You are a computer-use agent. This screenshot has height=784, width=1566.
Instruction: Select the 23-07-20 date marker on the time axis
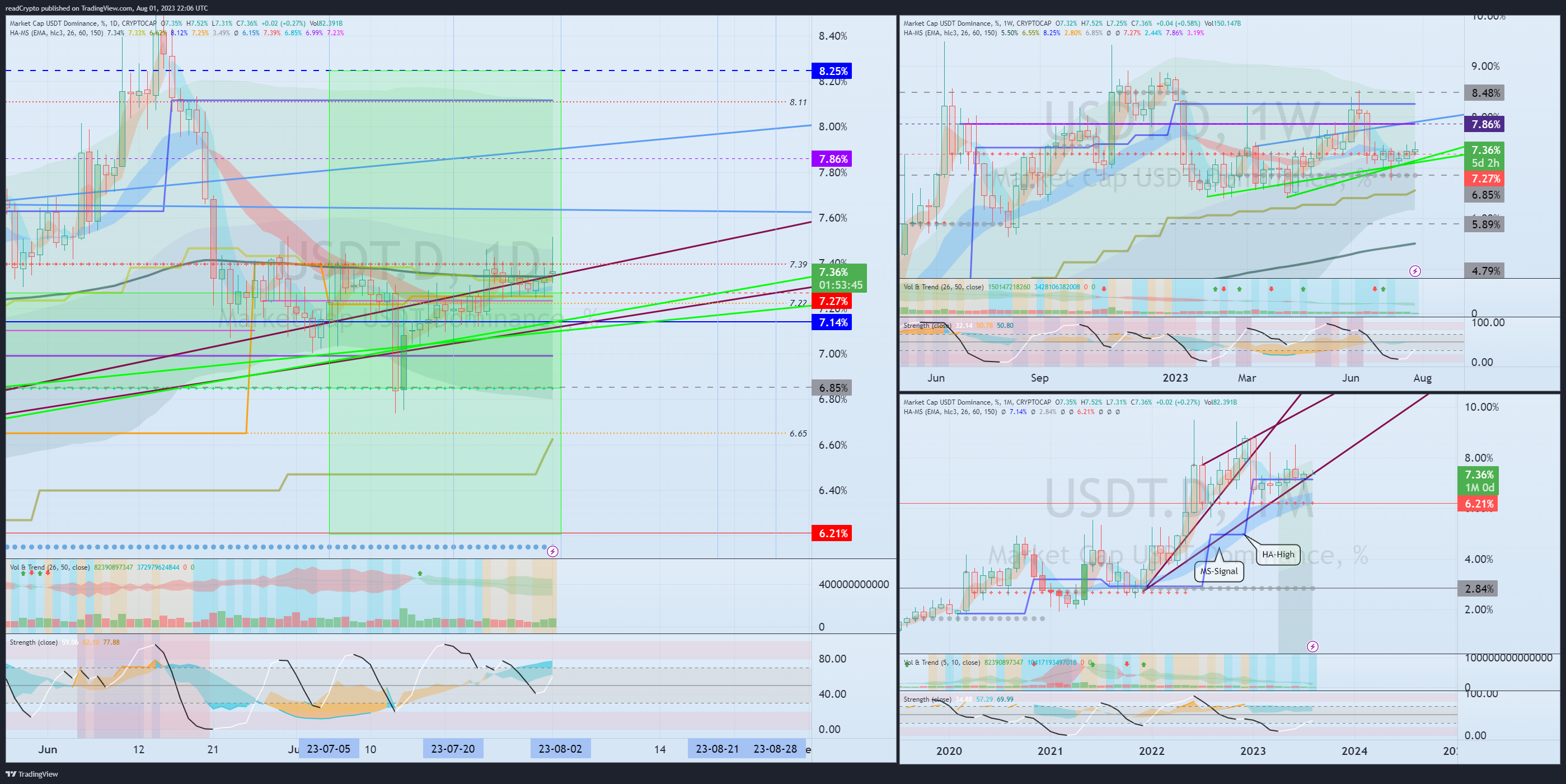[x=453, y=749]
